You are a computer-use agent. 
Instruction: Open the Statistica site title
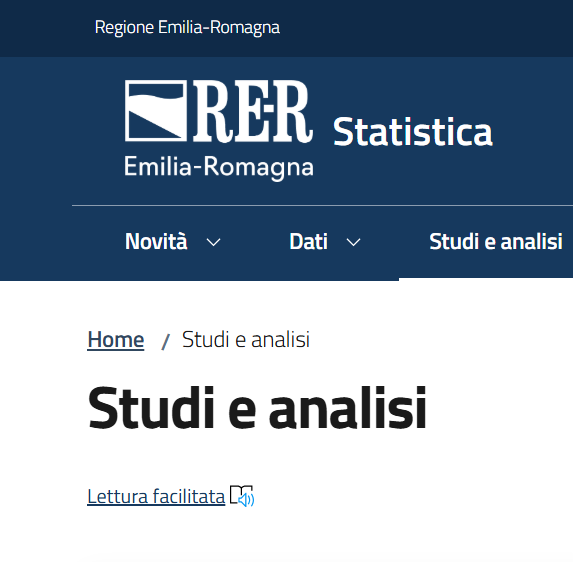pos(413,132)
